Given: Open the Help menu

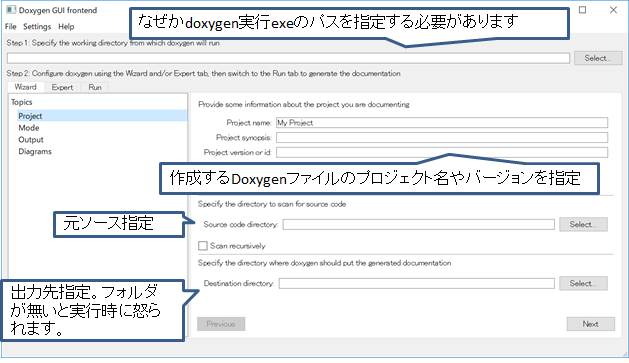Looking at the screenshot, I should point(66,26).
